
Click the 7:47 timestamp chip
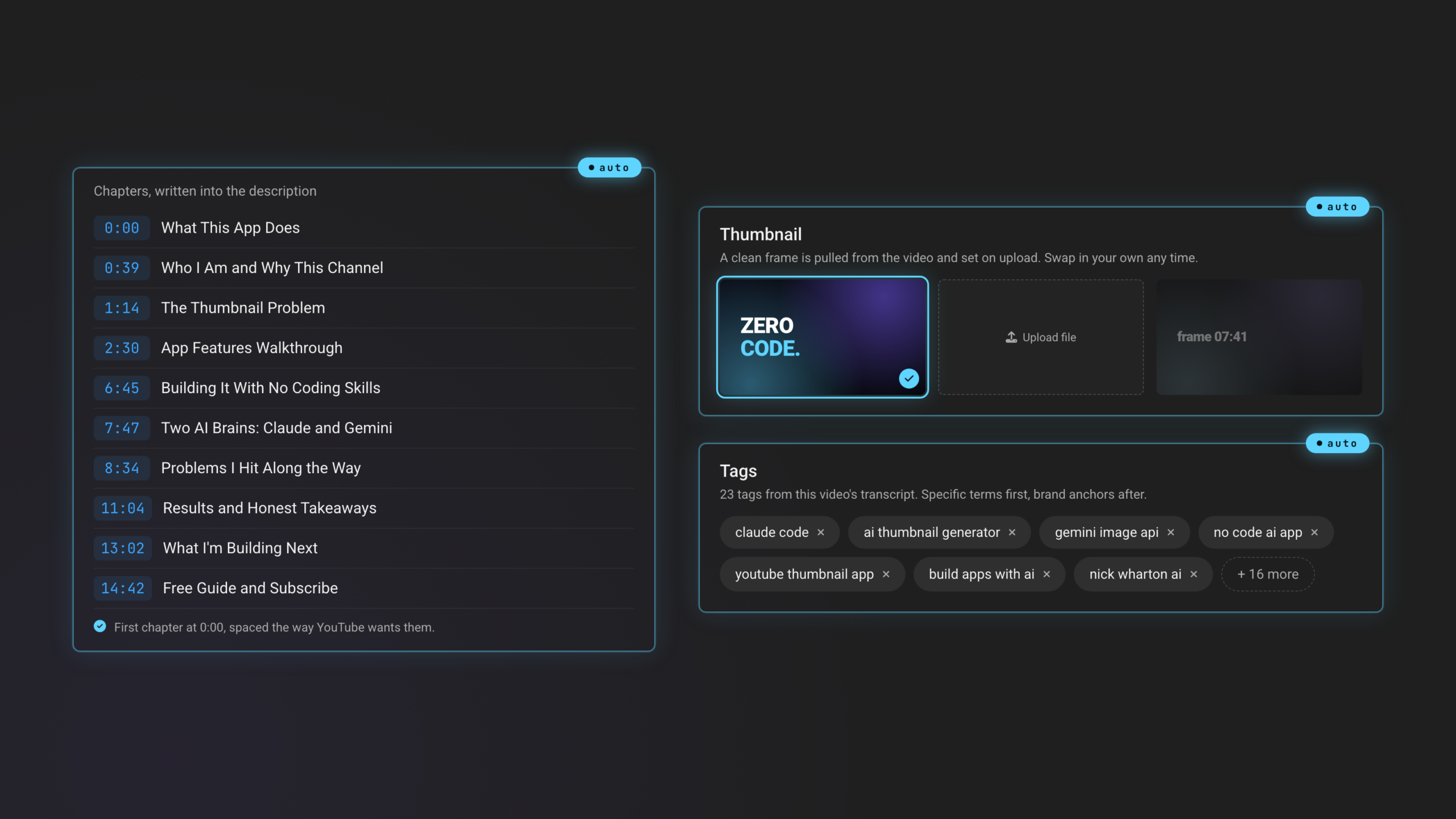tap(122, 428)
